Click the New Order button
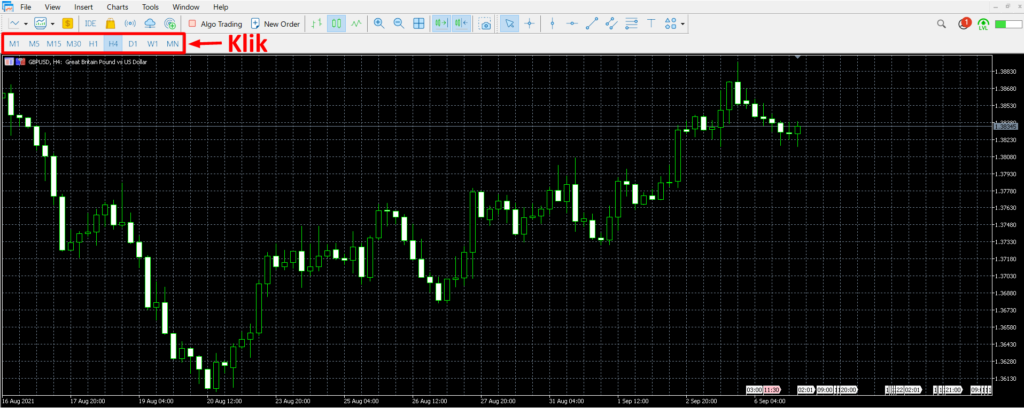Screen dimensions: 1024x408 tap(275, 23)
